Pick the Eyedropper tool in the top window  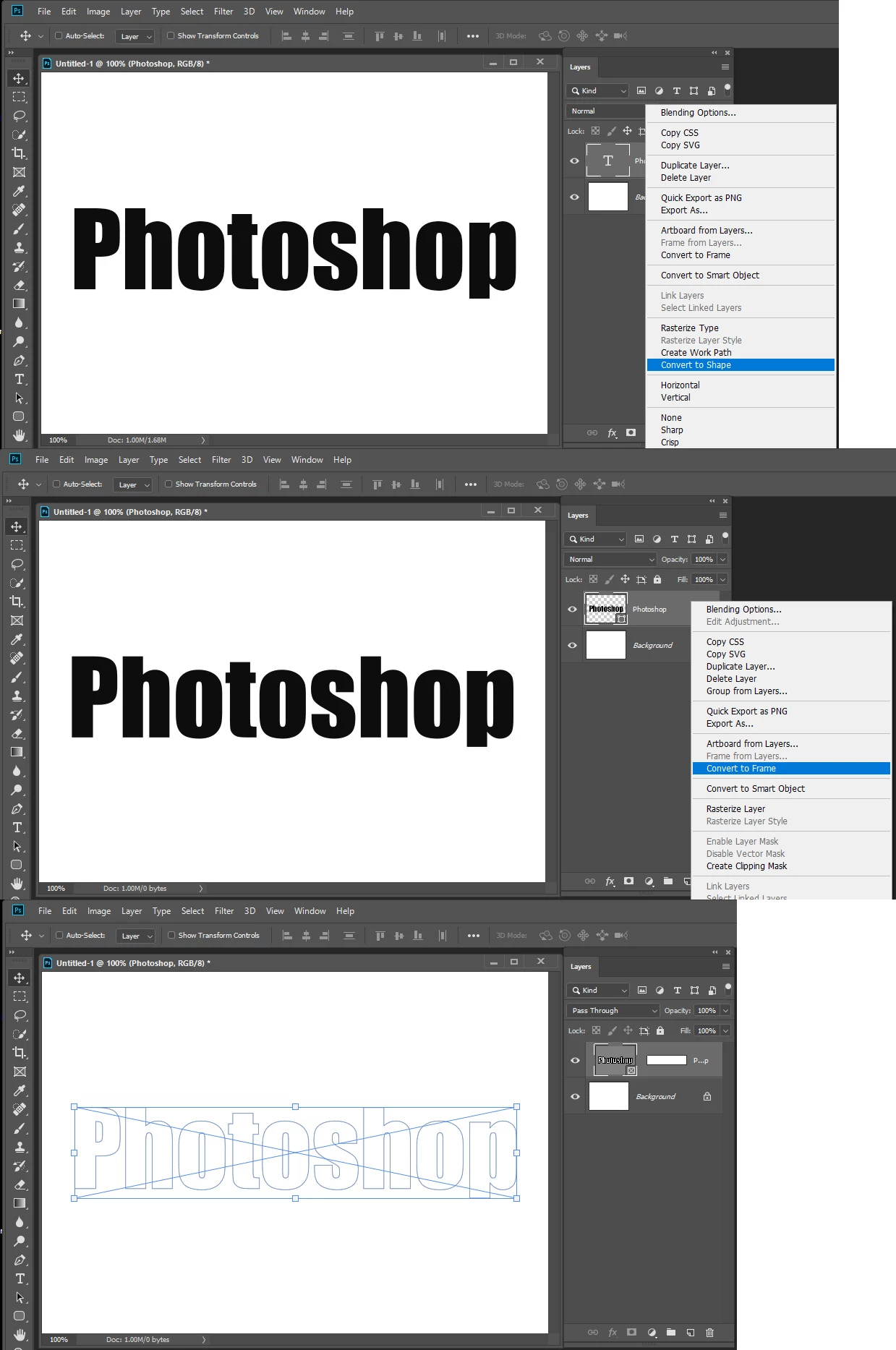coord(20,191)
